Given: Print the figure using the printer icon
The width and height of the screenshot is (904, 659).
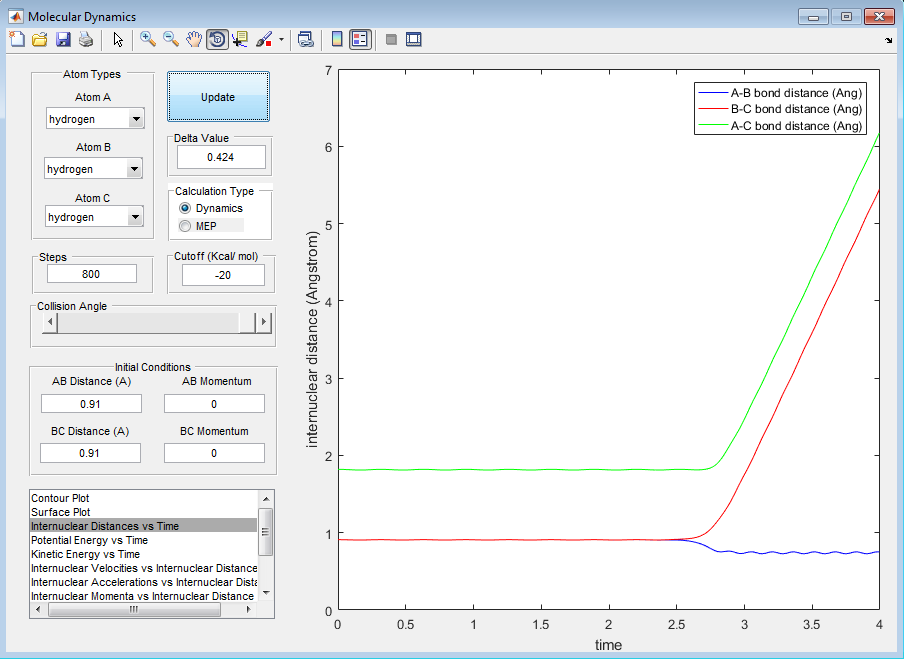Looking at the screenshot, I should point(86,40).
